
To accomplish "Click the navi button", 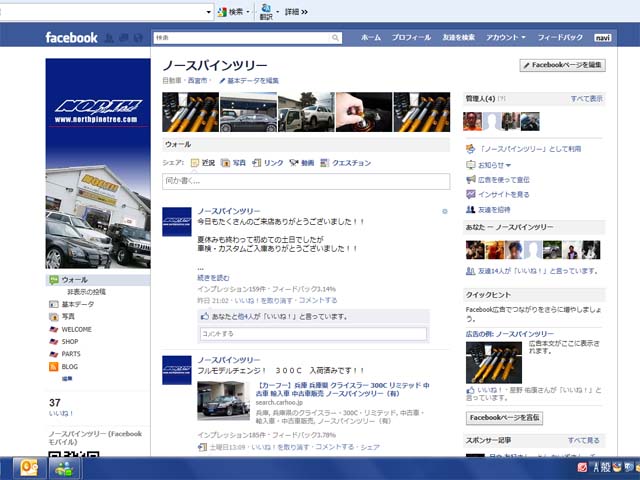I will (x=602, y=38).
